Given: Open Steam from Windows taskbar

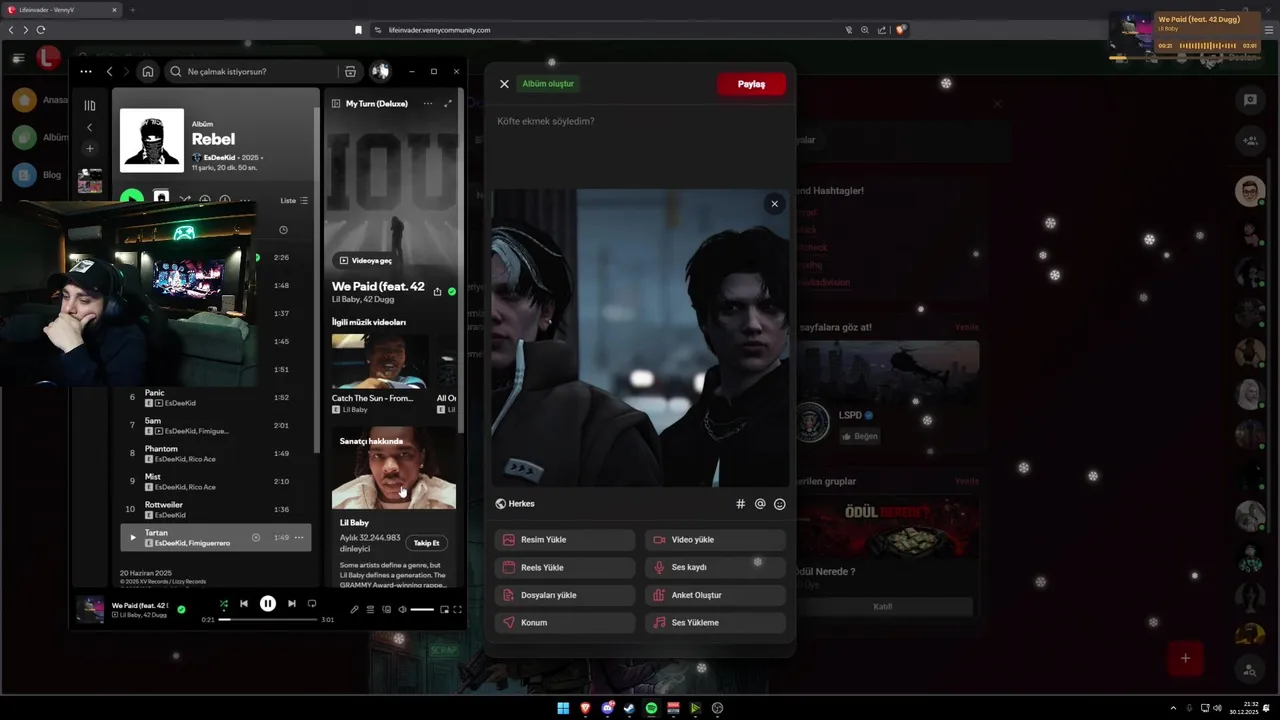Looking at the screenshot, I should [x=629, y=708].
